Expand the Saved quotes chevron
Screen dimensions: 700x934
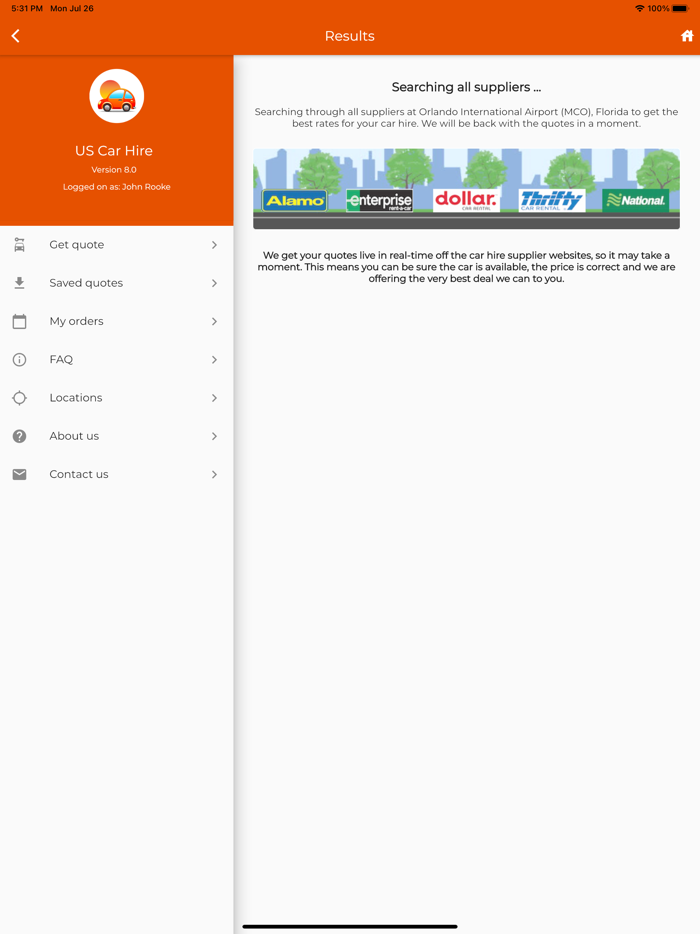(x=214, y=283)
